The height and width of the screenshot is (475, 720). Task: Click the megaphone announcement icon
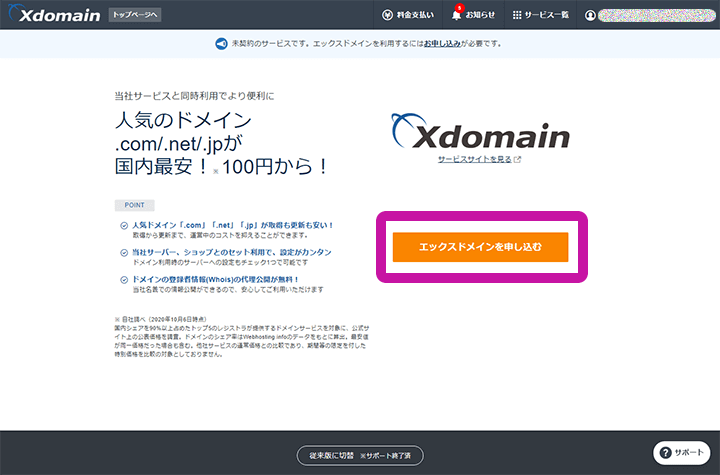click(x=221, y=44)
